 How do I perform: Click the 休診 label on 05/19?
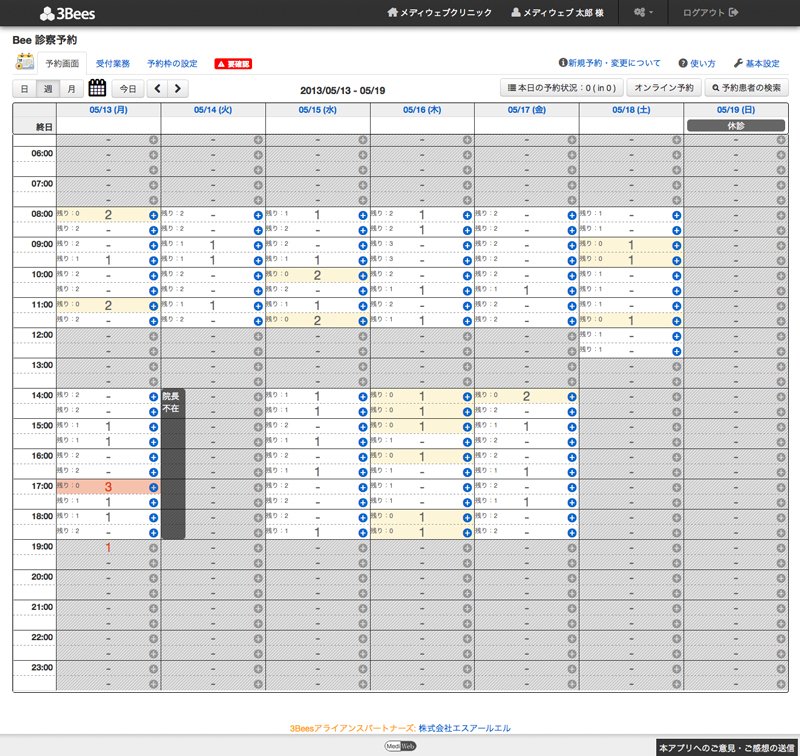[x=736, y=125]
